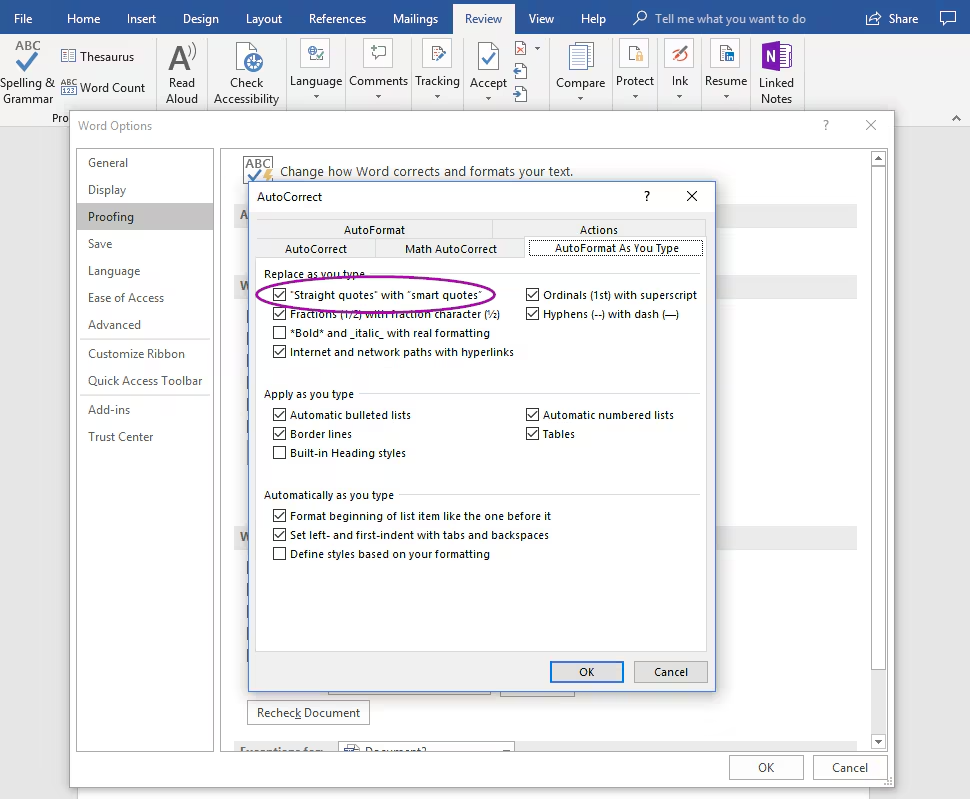Click the AutoCorrect dialog help question mark
Image resolution: width=970 pixels, height=799 pixels.
[647, 197]
